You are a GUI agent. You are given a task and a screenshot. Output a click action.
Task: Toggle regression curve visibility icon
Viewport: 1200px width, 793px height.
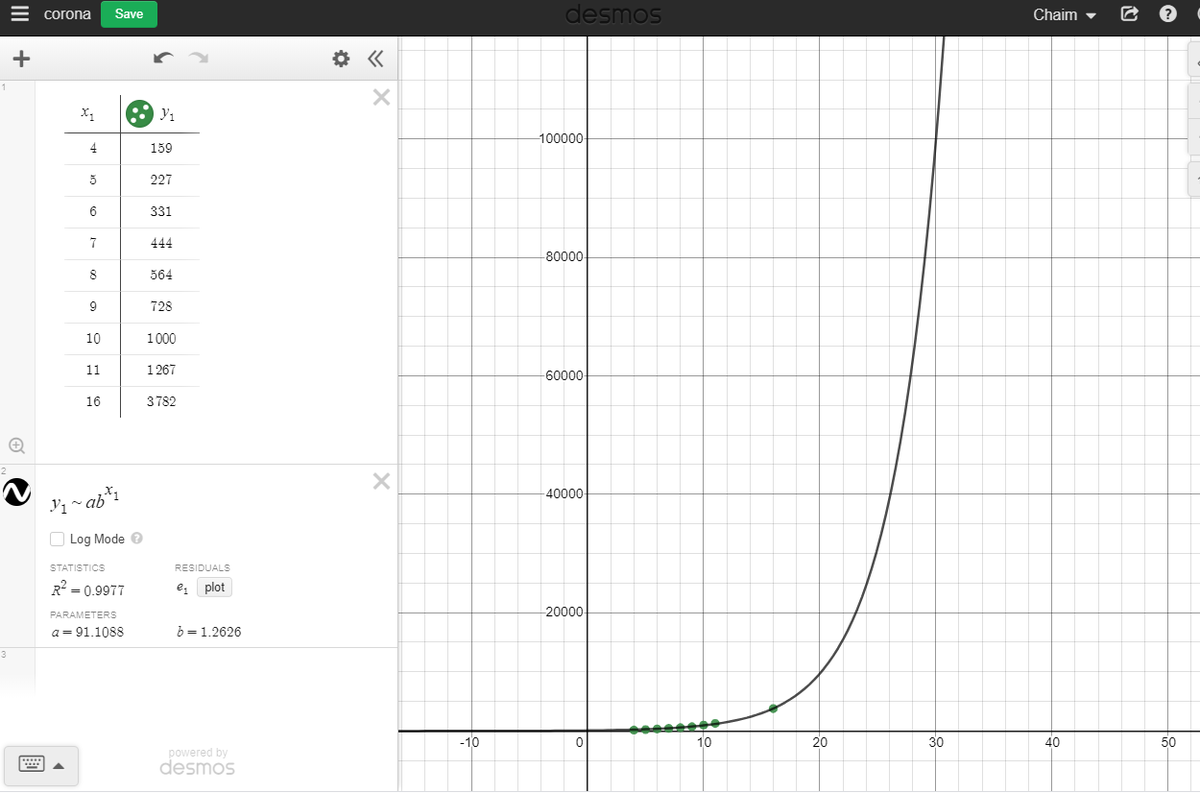[x=17, y=492]
